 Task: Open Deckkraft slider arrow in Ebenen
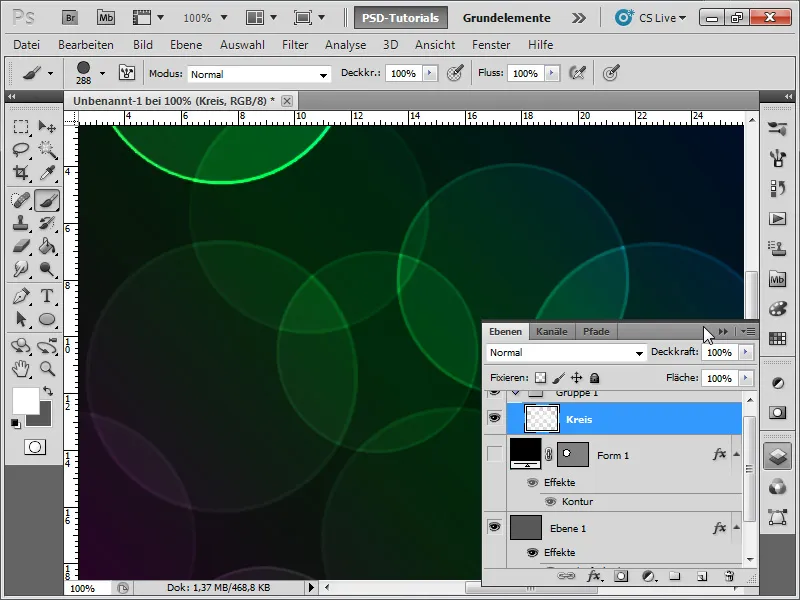(745, 352)
